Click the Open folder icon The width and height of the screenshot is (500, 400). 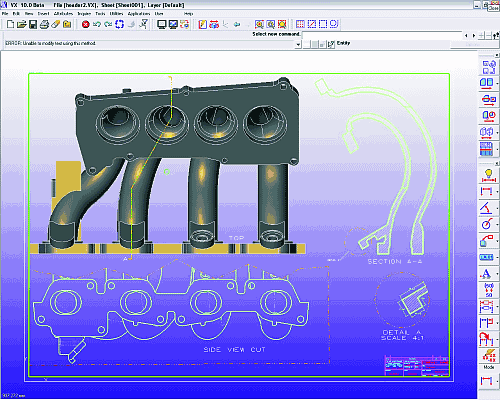22,24
